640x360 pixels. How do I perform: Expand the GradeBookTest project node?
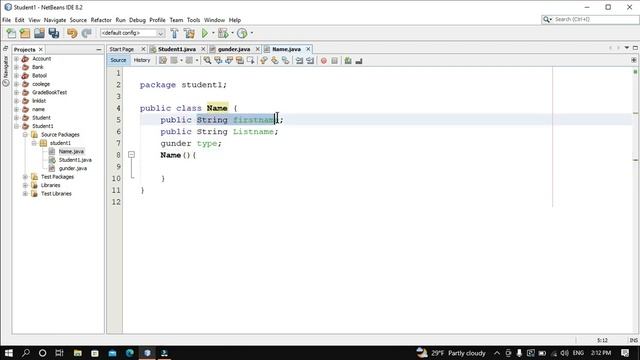point(17,93)
